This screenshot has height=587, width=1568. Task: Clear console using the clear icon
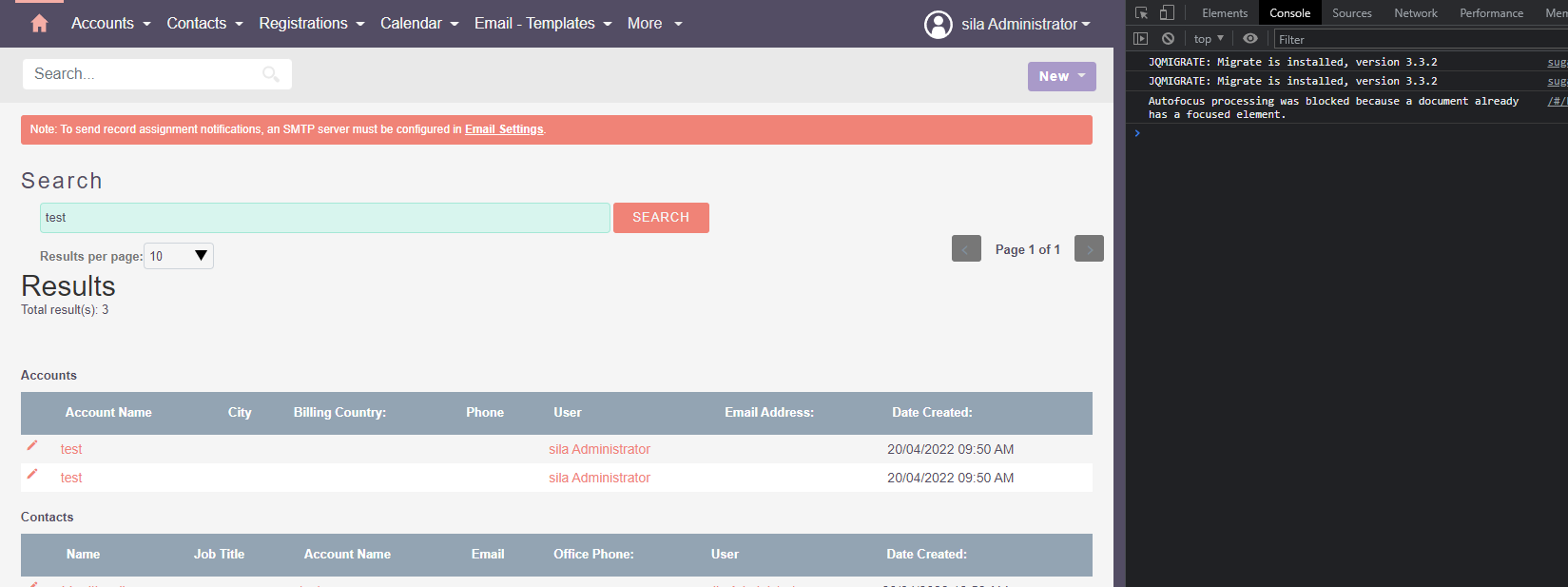[1168, 39]
